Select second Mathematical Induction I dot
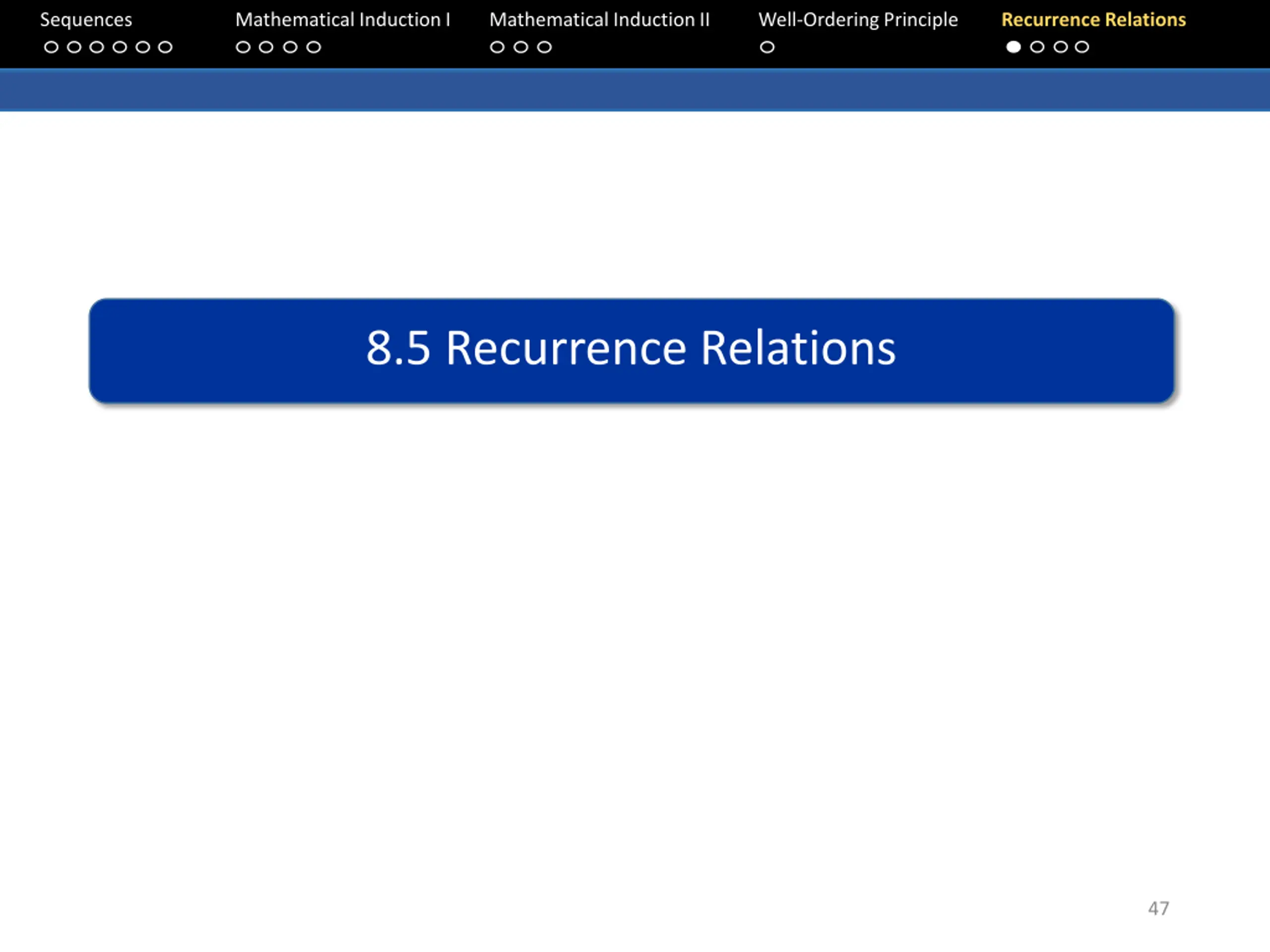This screenshot has width=1270, height=952. point(266,47)
